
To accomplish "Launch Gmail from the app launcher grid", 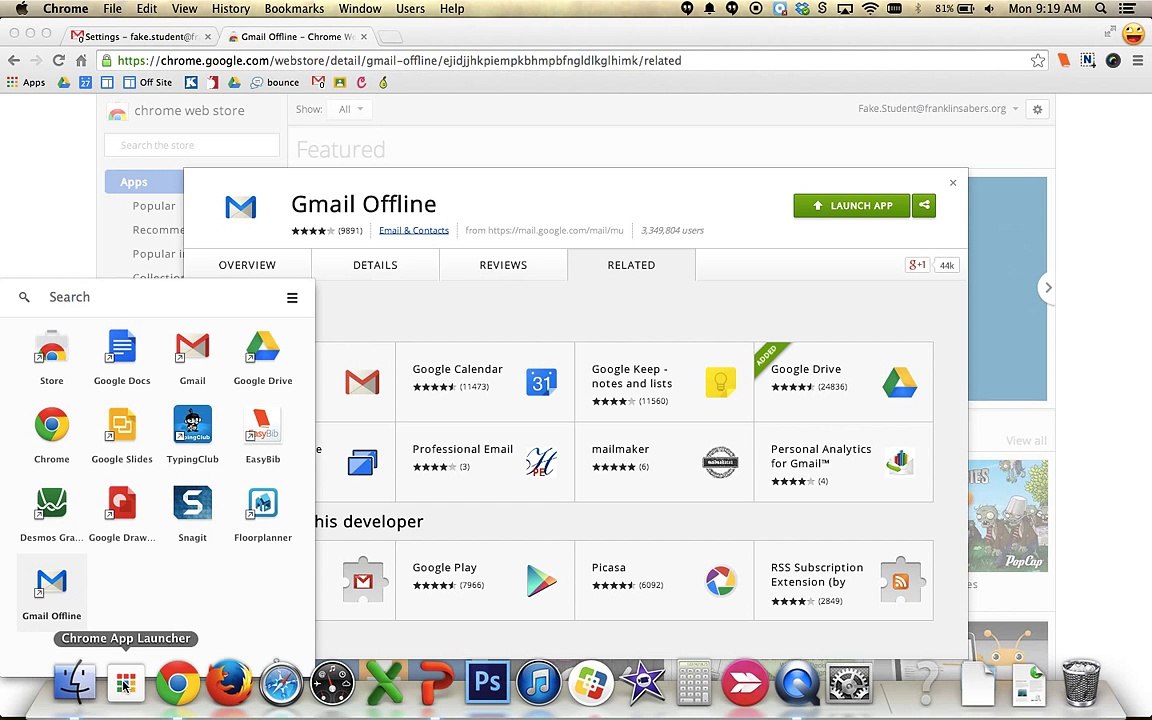I will pos(192,357).
